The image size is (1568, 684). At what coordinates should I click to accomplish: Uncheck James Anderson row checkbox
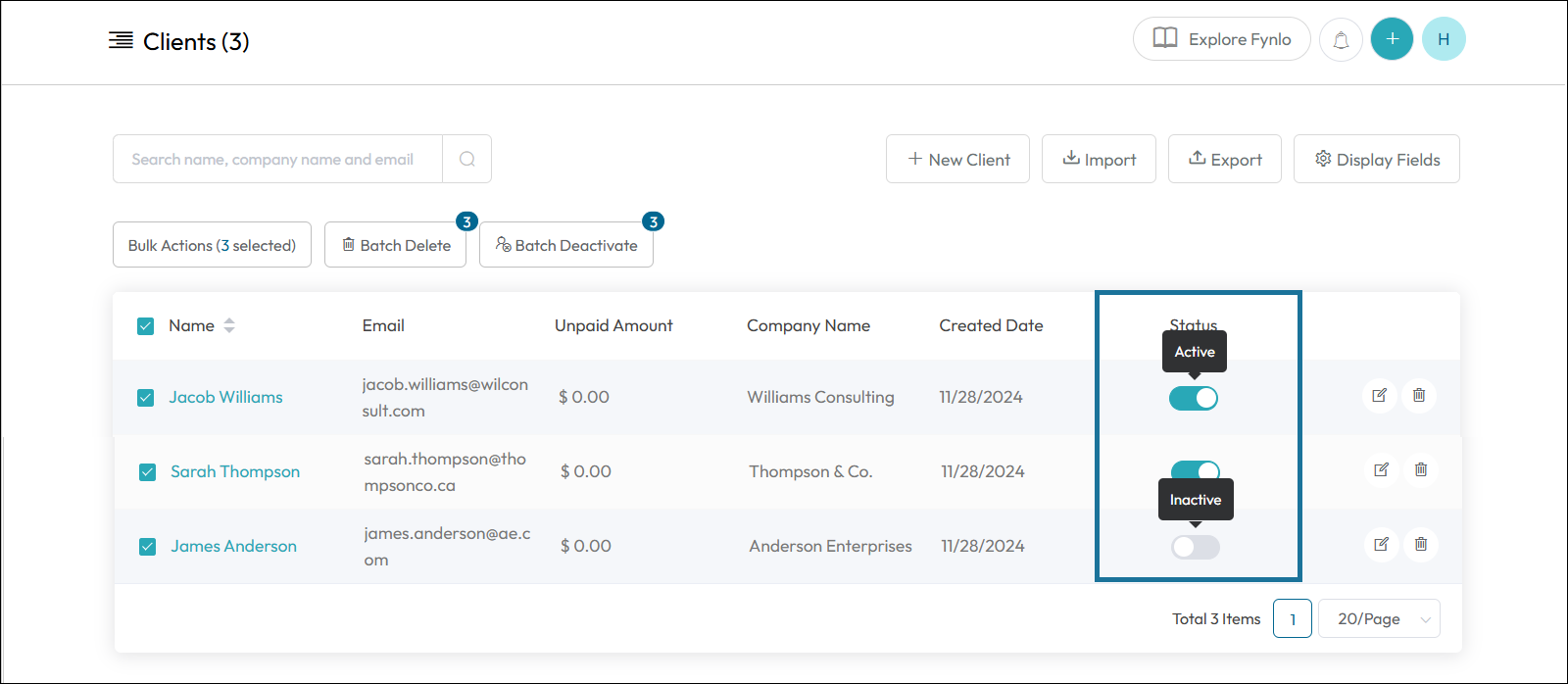coord(148,547)
